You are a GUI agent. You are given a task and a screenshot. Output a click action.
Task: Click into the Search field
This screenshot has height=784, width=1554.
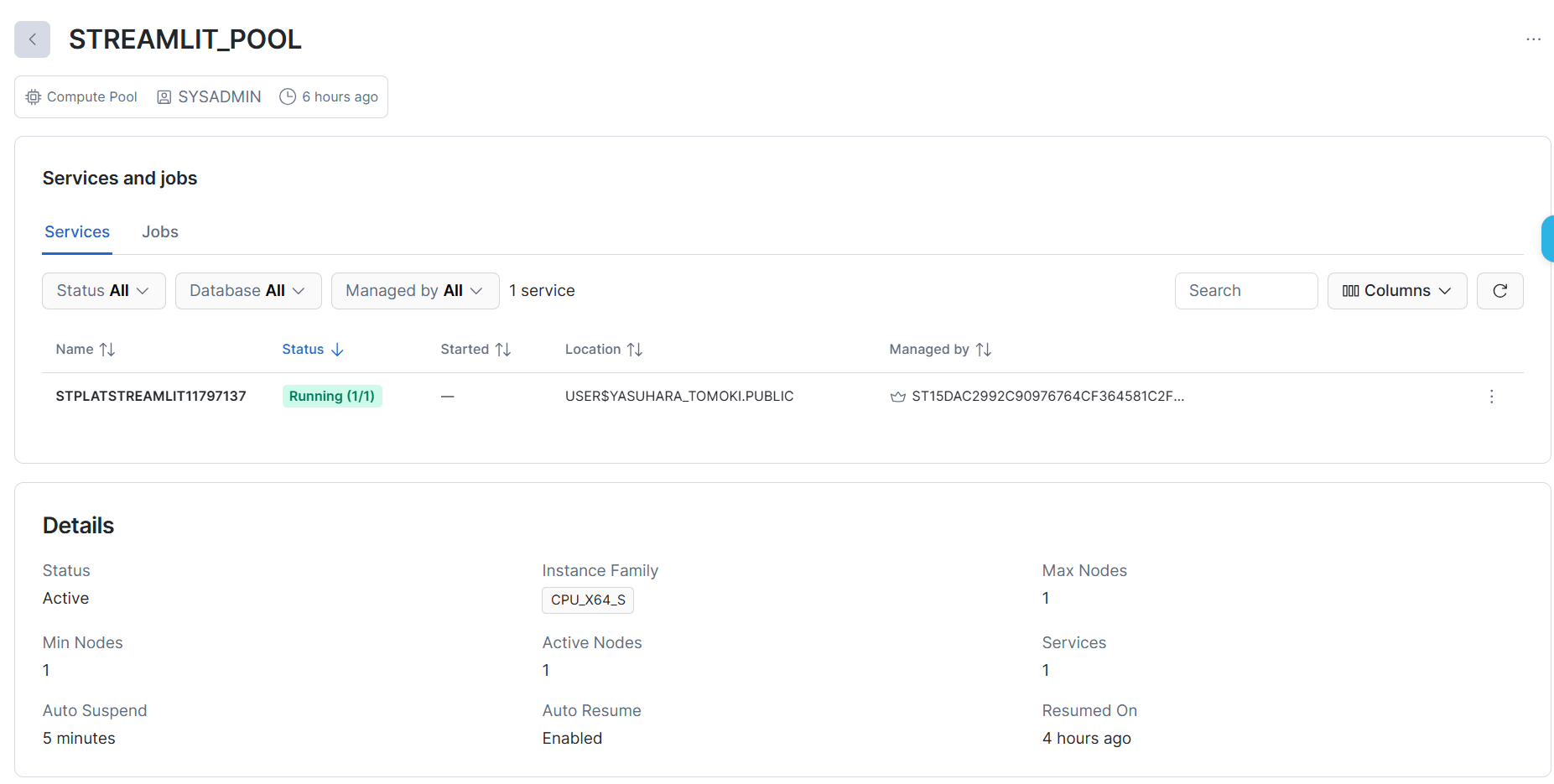(1246, 291)
